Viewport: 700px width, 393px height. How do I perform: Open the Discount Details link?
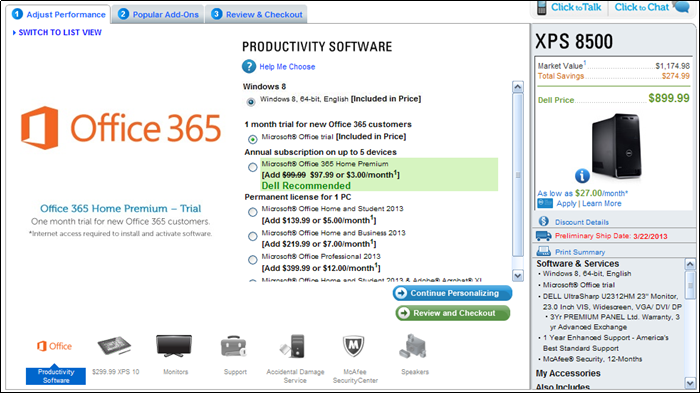tap(582, 222)
